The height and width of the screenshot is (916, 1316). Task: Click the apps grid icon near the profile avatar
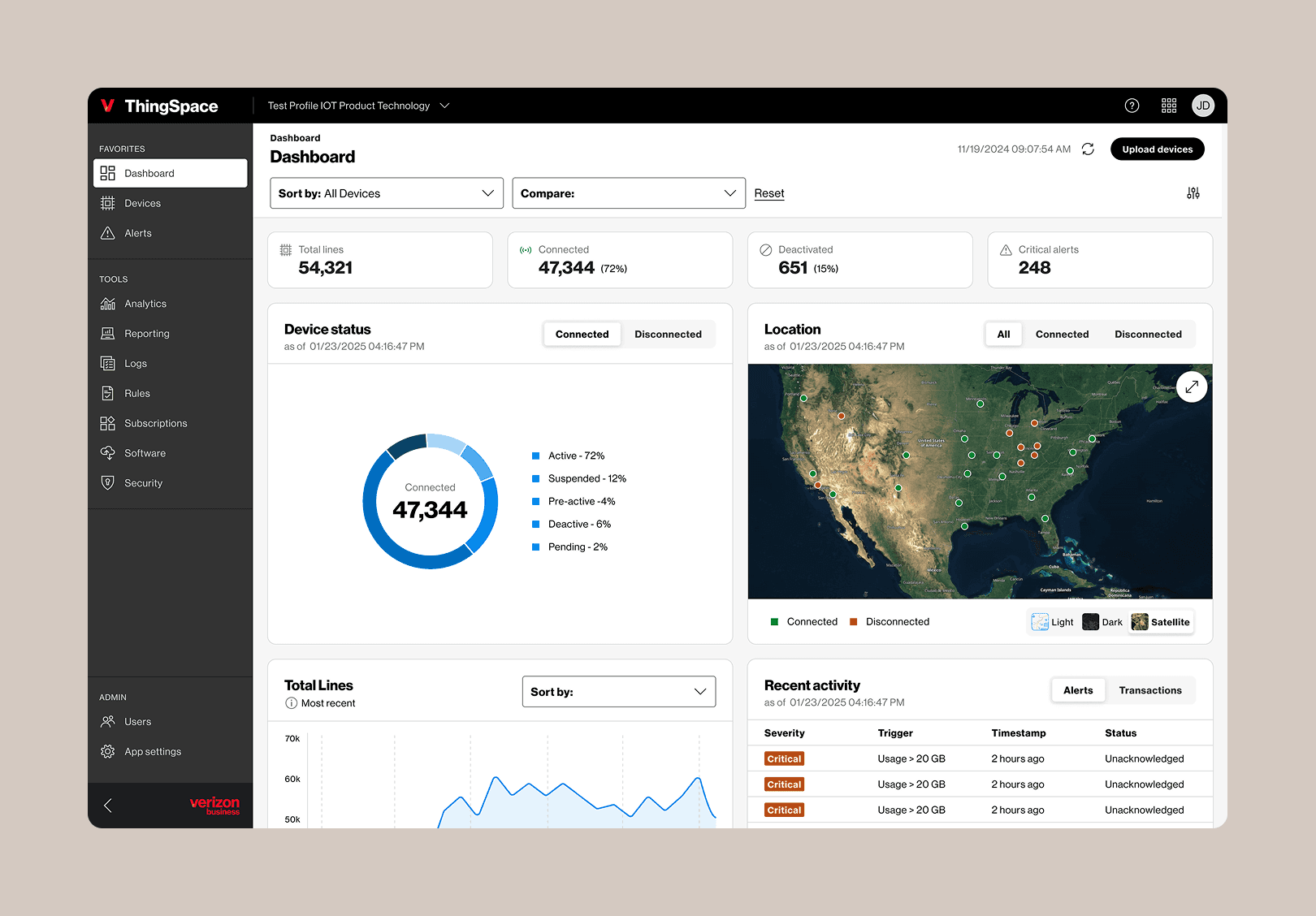pos(1168,106)
